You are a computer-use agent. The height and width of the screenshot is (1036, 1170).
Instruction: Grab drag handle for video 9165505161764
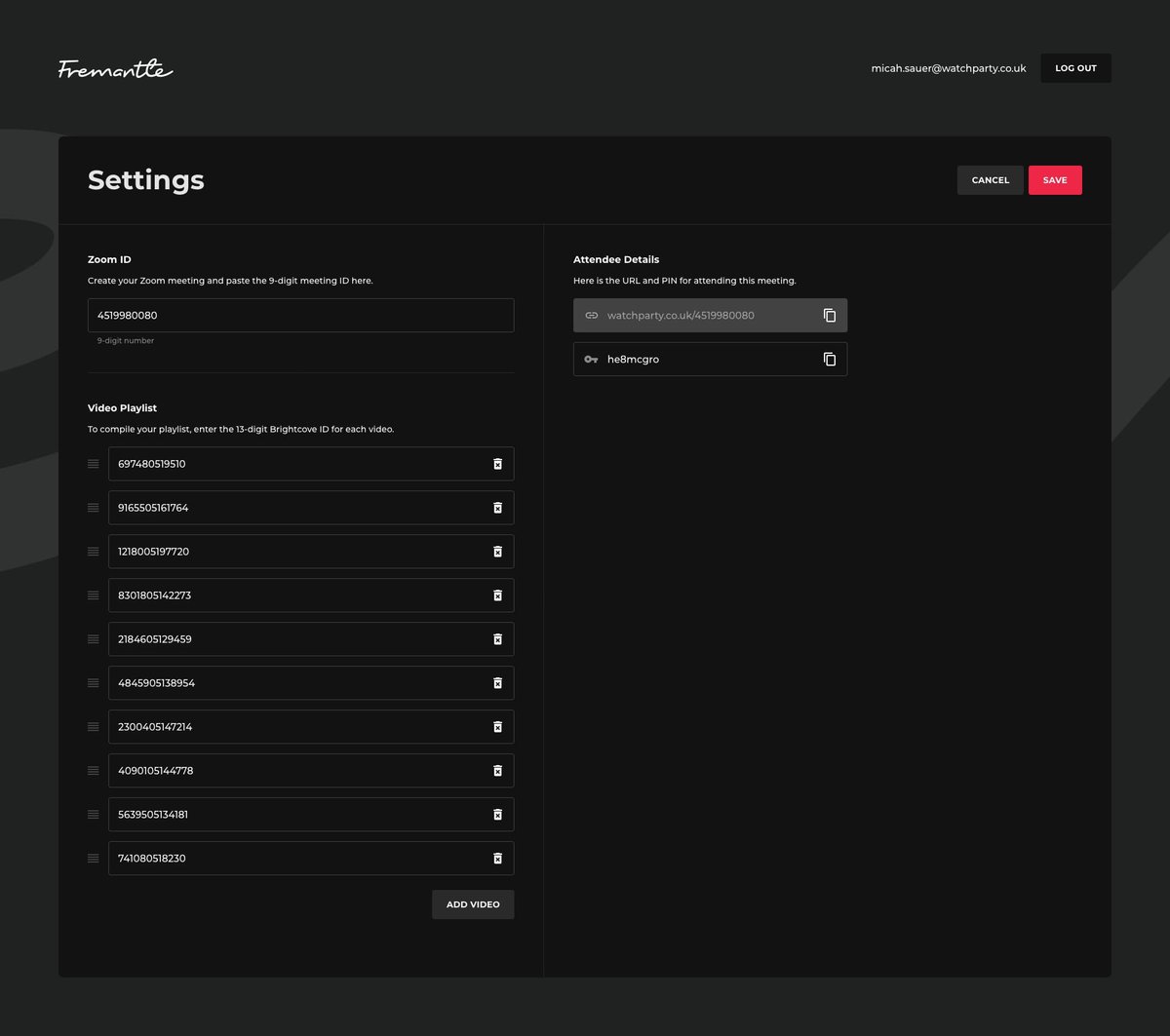[94, 508]
